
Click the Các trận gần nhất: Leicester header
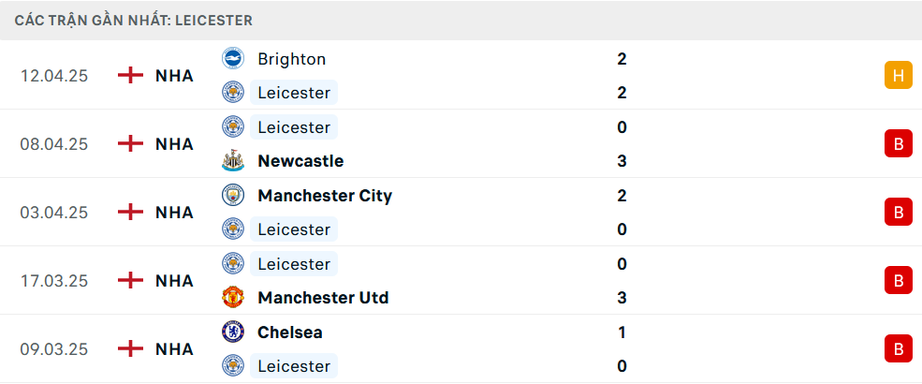tap(133, 21)
